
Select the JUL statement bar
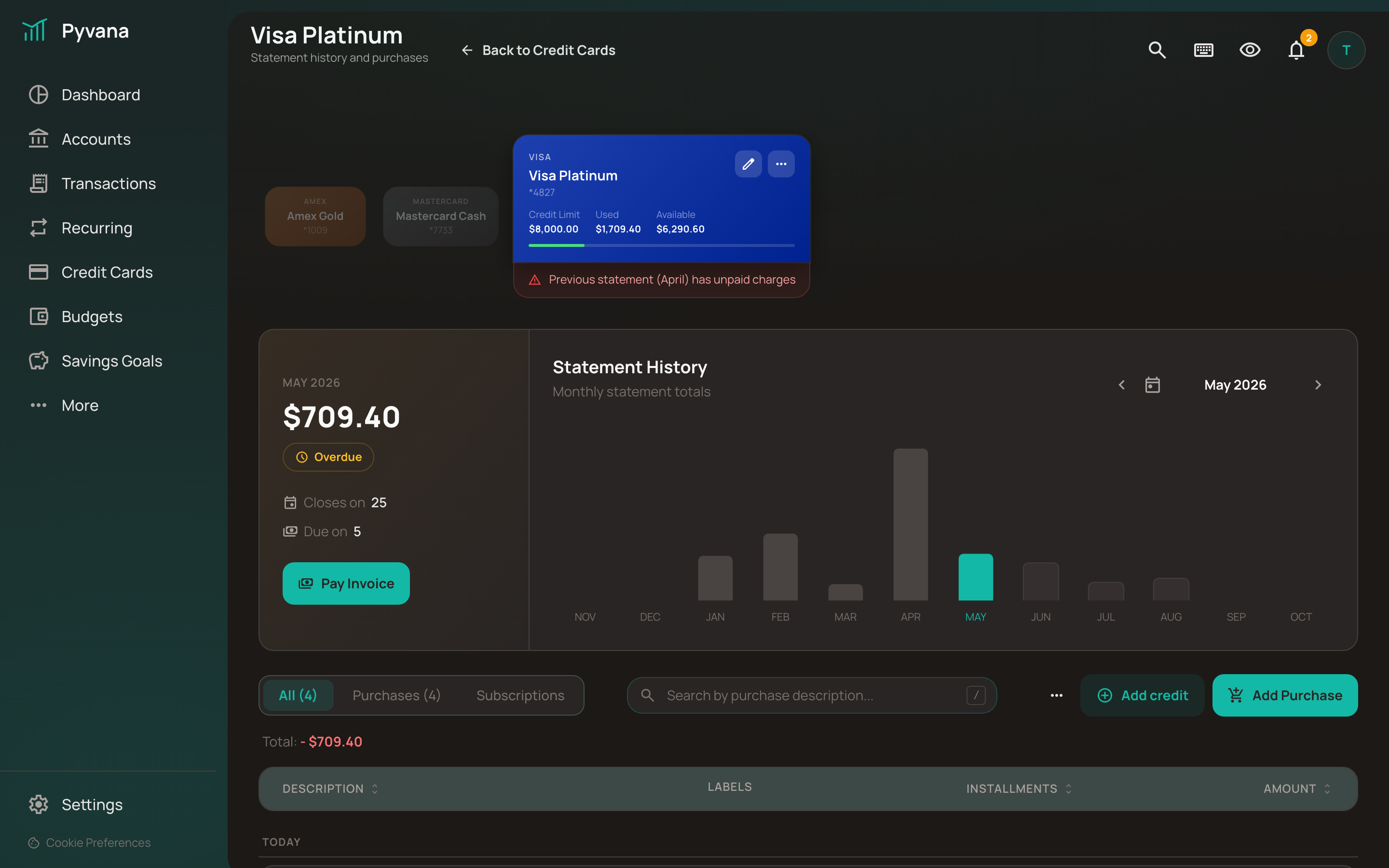point(1106,592)
